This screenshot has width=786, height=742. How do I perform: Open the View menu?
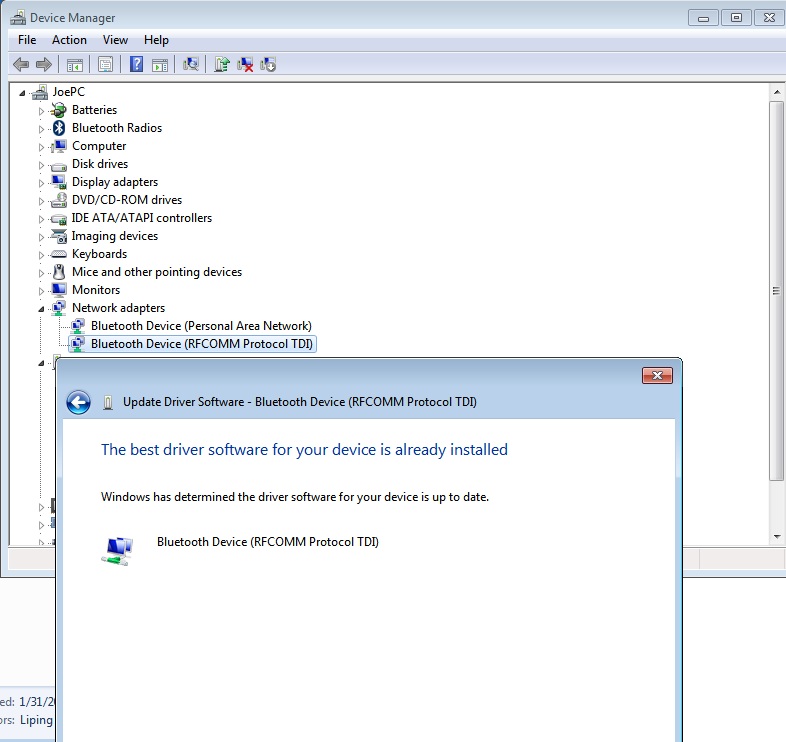coord(115,40)
